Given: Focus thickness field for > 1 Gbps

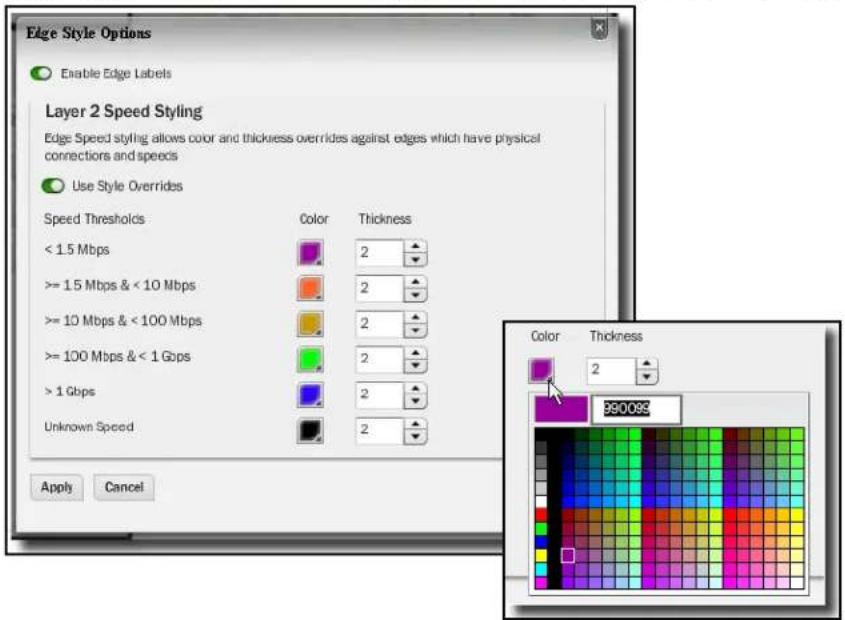Looking at the screenshot, I should (379, 395).
